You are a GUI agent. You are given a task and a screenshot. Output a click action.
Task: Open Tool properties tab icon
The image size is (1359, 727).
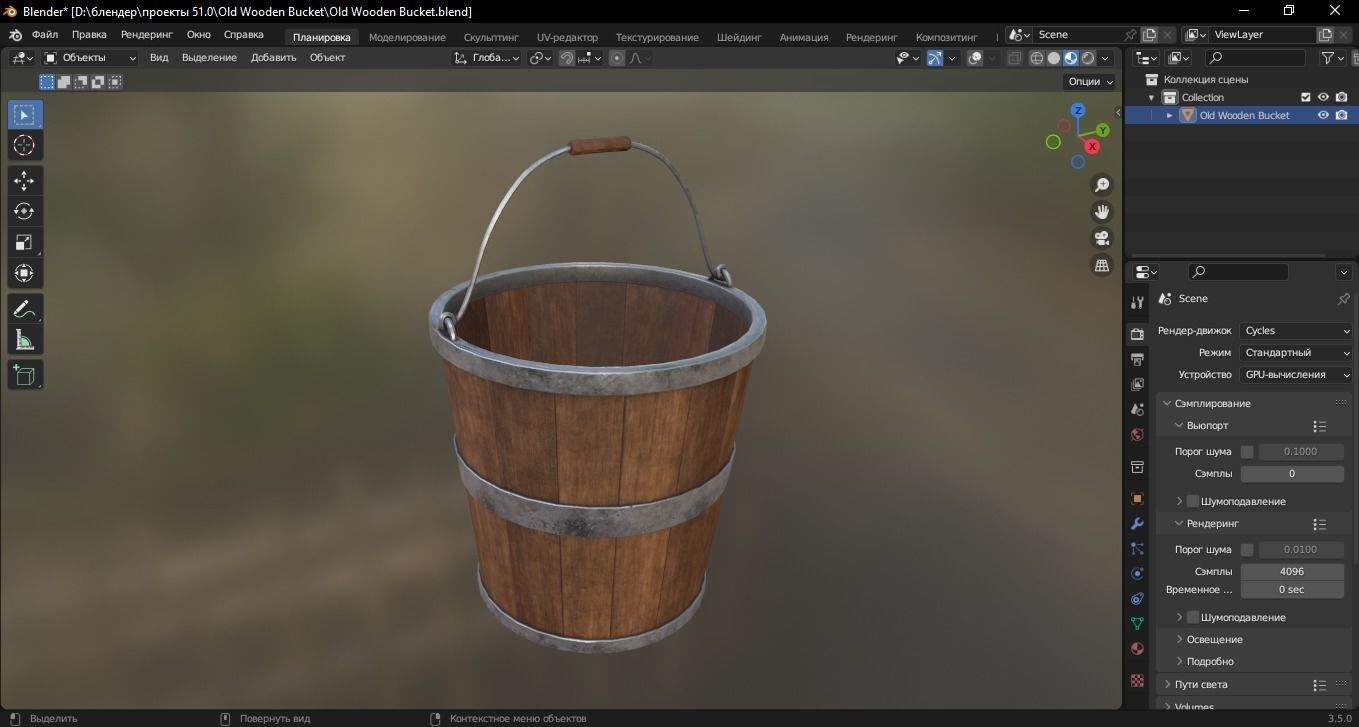1137,303
